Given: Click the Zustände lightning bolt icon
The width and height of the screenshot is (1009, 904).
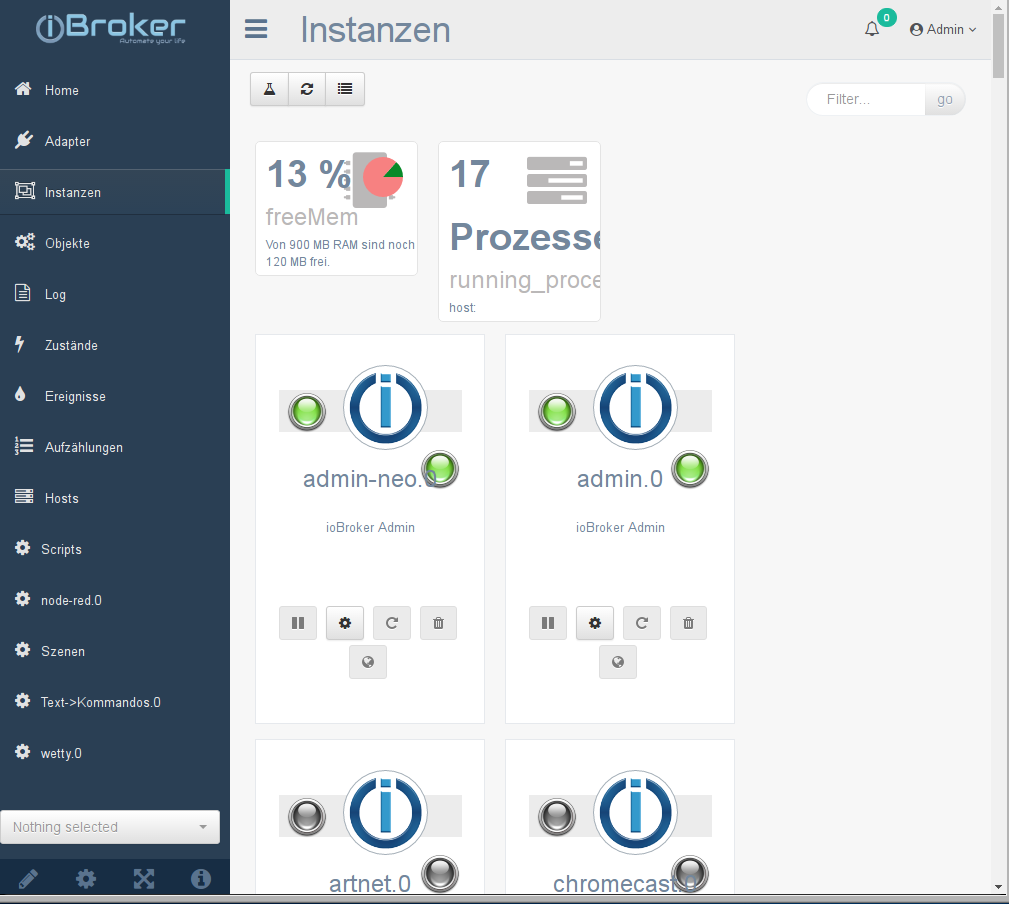Looking at the screenshot, I should 20,344.
